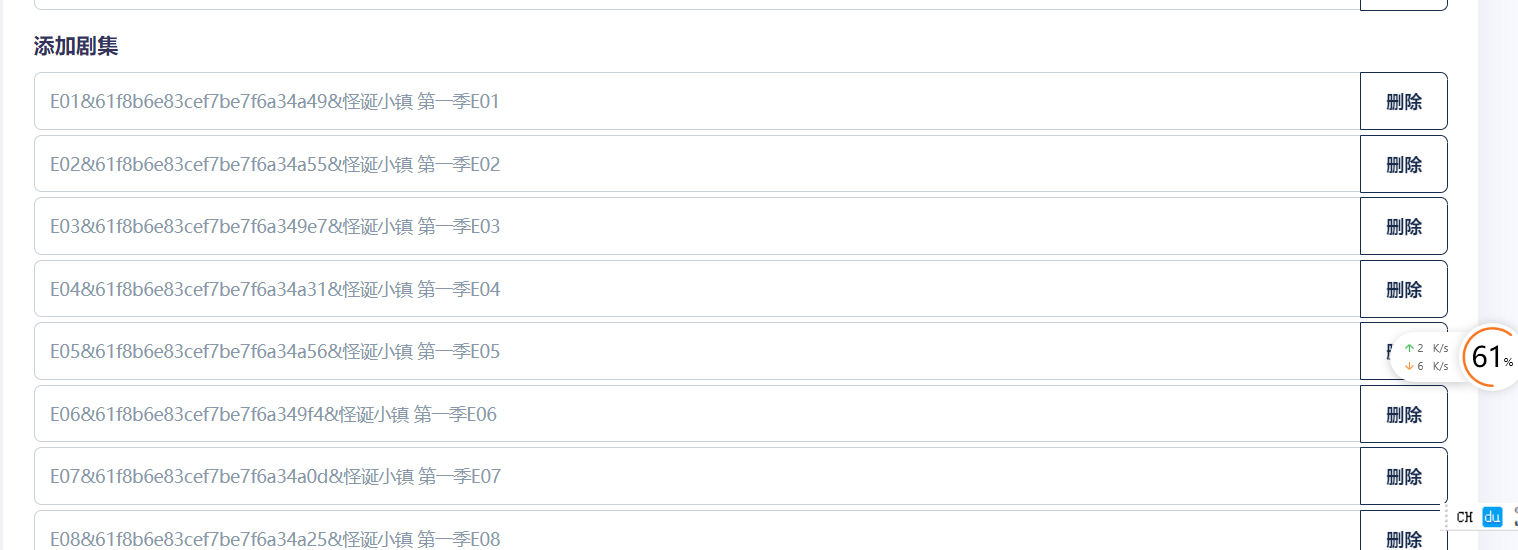Click into the E08 episode field
This screenshot has width=1518, height=550.
697,532
